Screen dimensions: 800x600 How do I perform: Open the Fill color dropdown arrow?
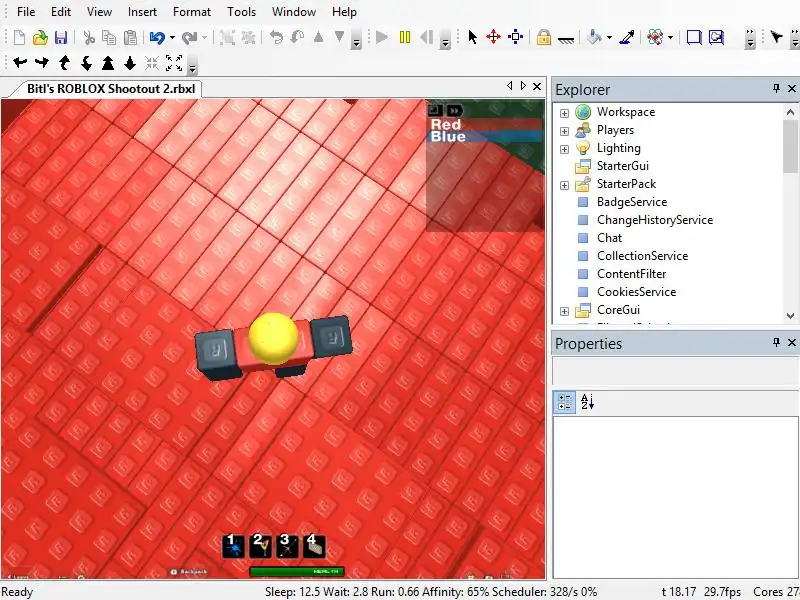[x=609, y=37]
